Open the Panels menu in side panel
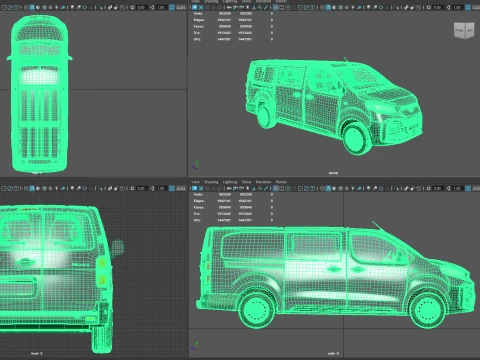Screen dimensions: 480x360 281,182
